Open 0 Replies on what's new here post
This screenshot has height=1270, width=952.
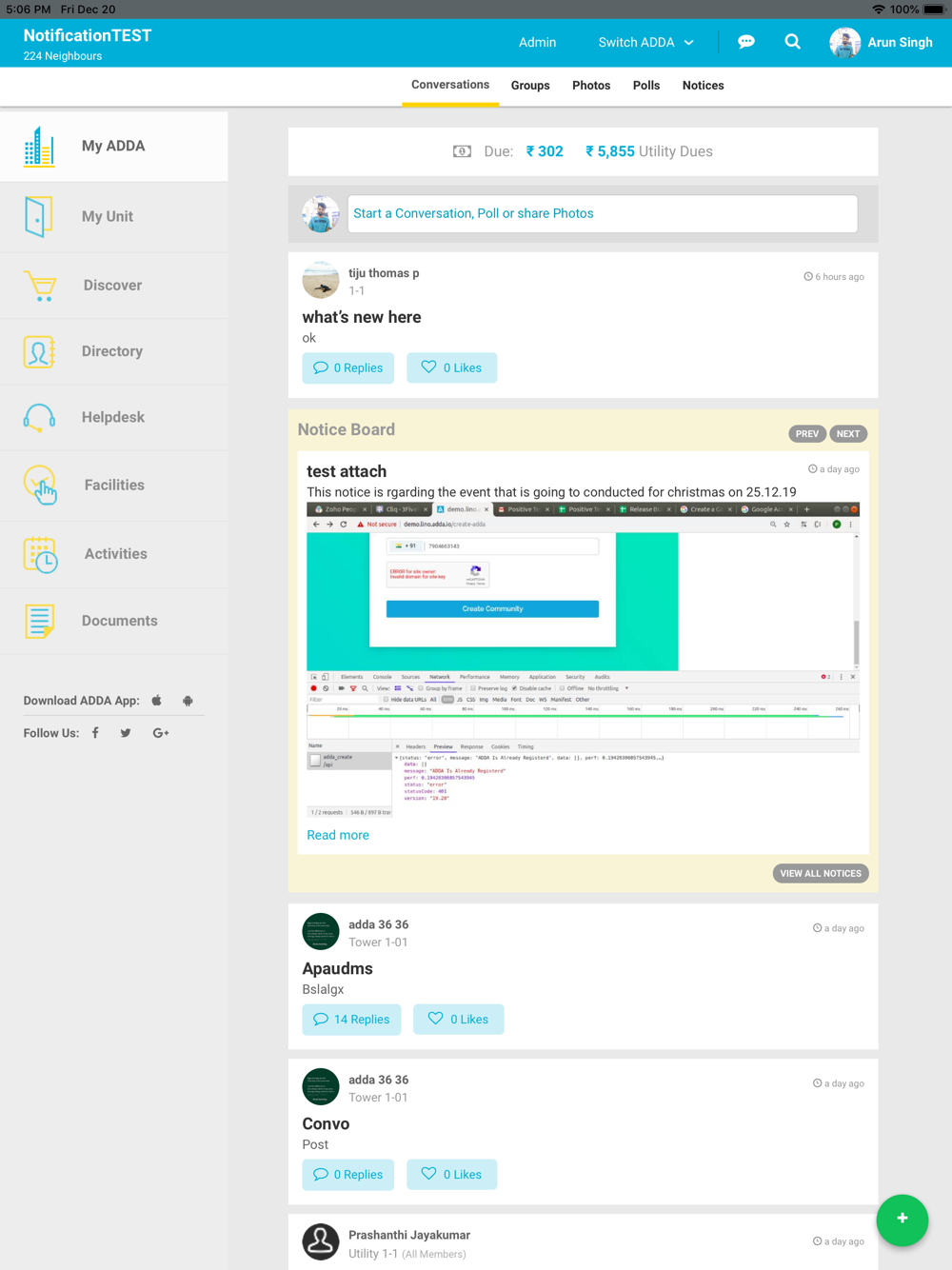click(x=348, y=368)
